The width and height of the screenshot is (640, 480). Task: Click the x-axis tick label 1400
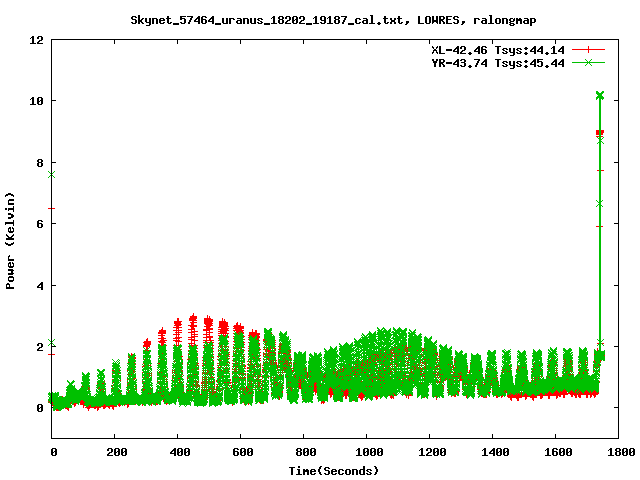click(x=495, y=452)
